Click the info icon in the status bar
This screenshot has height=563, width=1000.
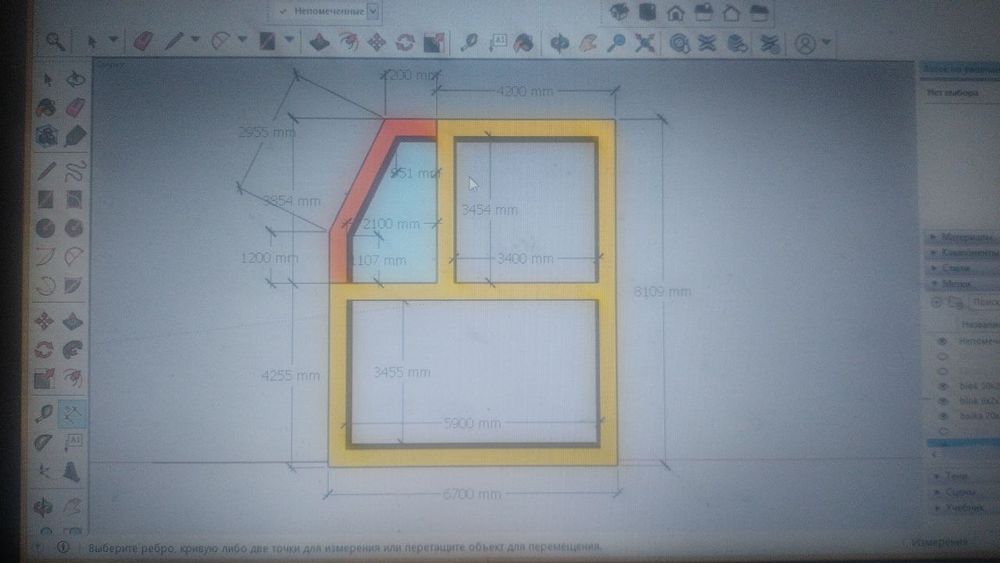(62, 546)
